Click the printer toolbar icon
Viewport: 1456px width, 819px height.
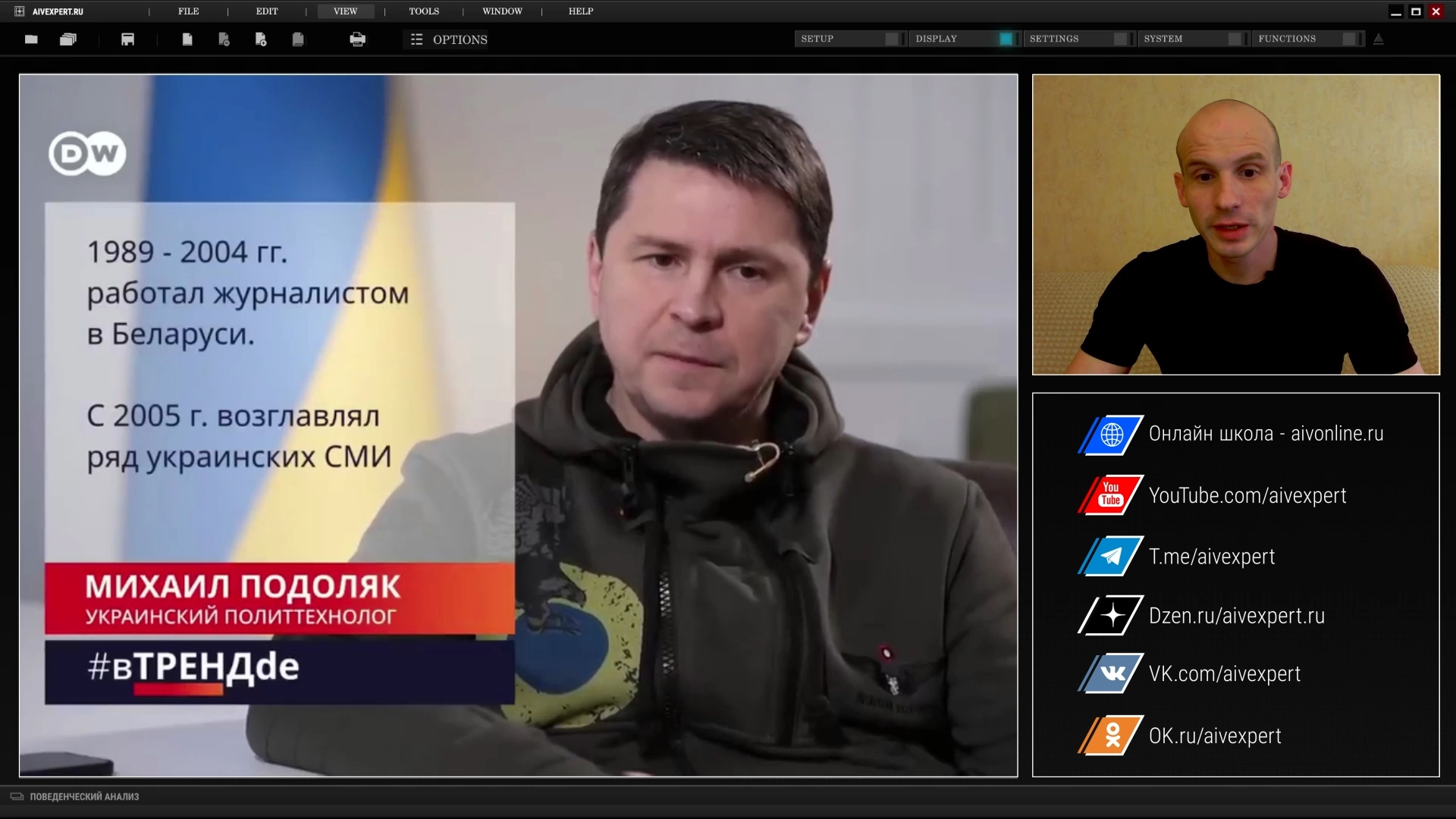click(357, 39)
